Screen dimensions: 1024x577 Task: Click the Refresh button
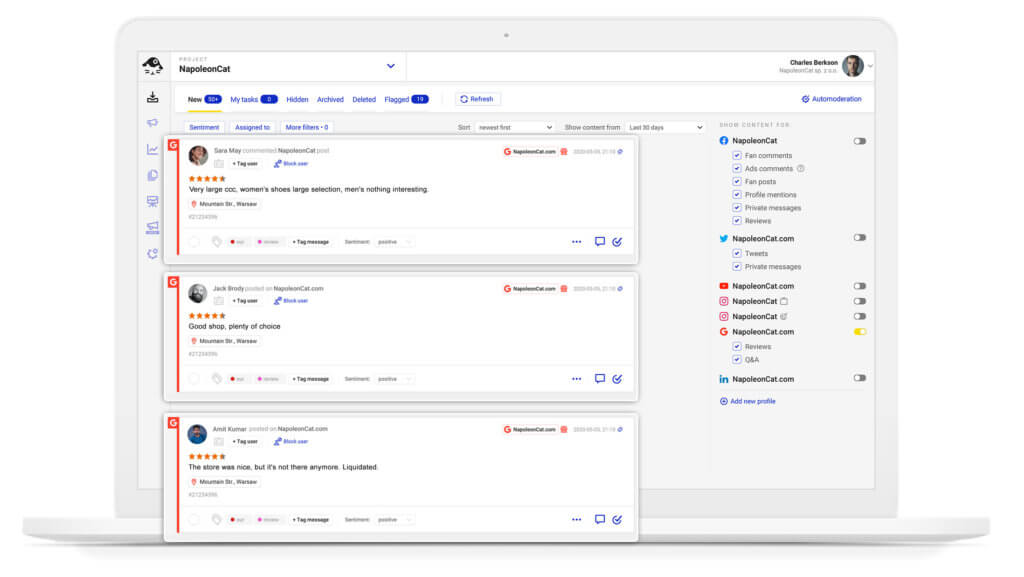tap(477, 99)
